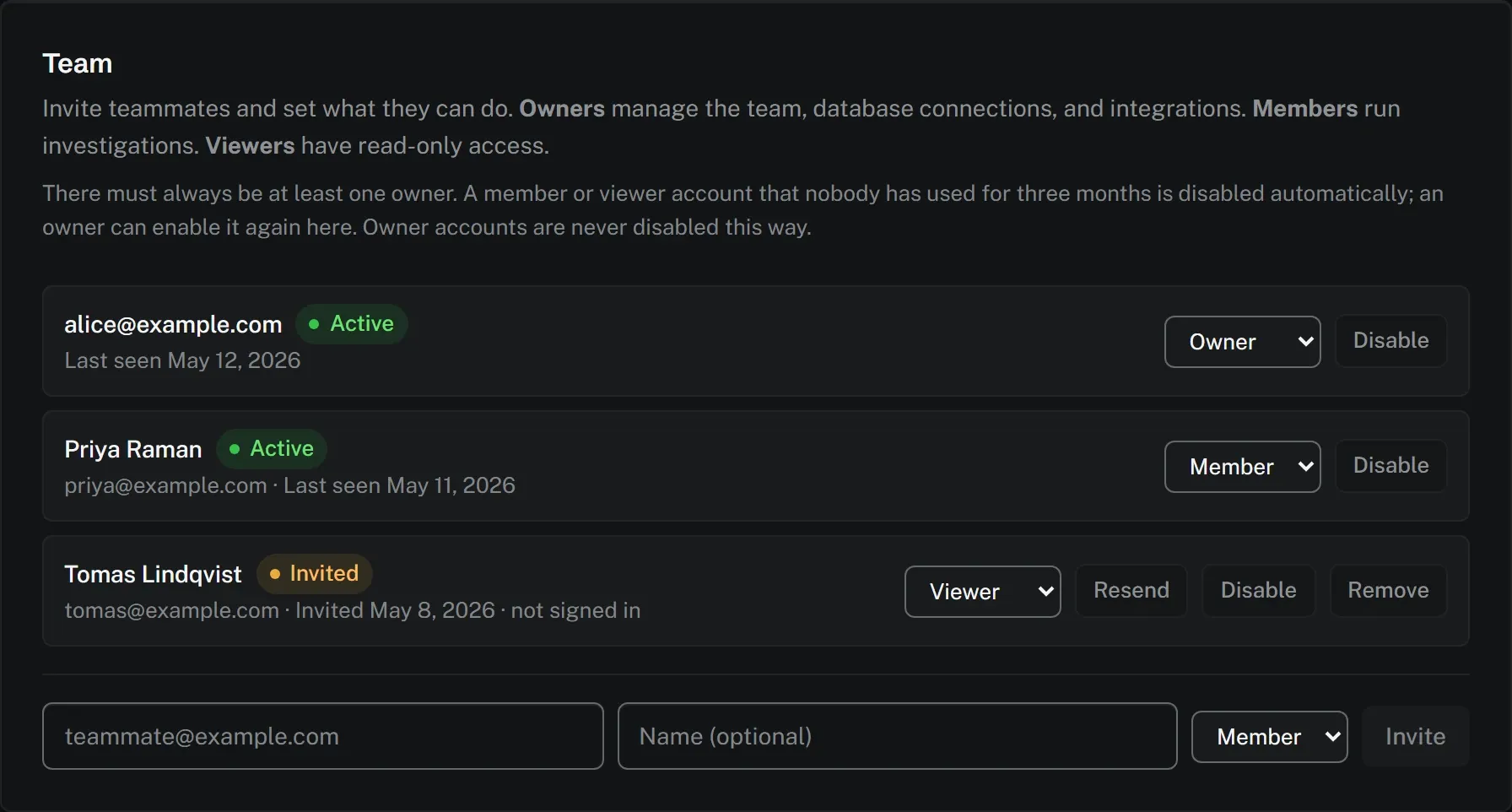
Task: Disable Priya Raman's account
Action: [1390, 466]
